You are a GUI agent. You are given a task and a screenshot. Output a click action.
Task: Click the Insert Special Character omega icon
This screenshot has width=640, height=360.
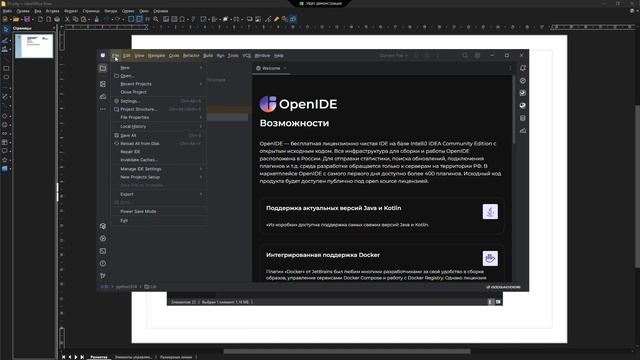pos(182,19)
